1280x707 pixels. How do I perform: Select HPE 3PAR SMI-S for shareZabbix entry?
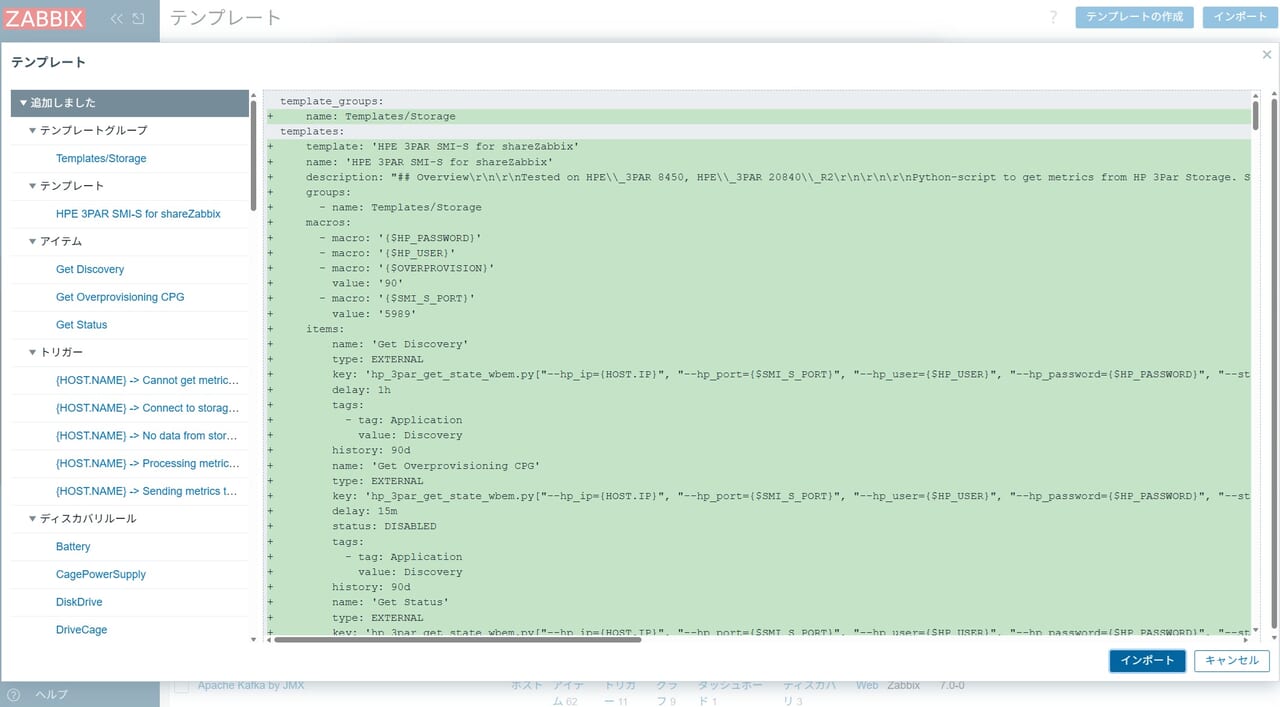coord(138,214)
